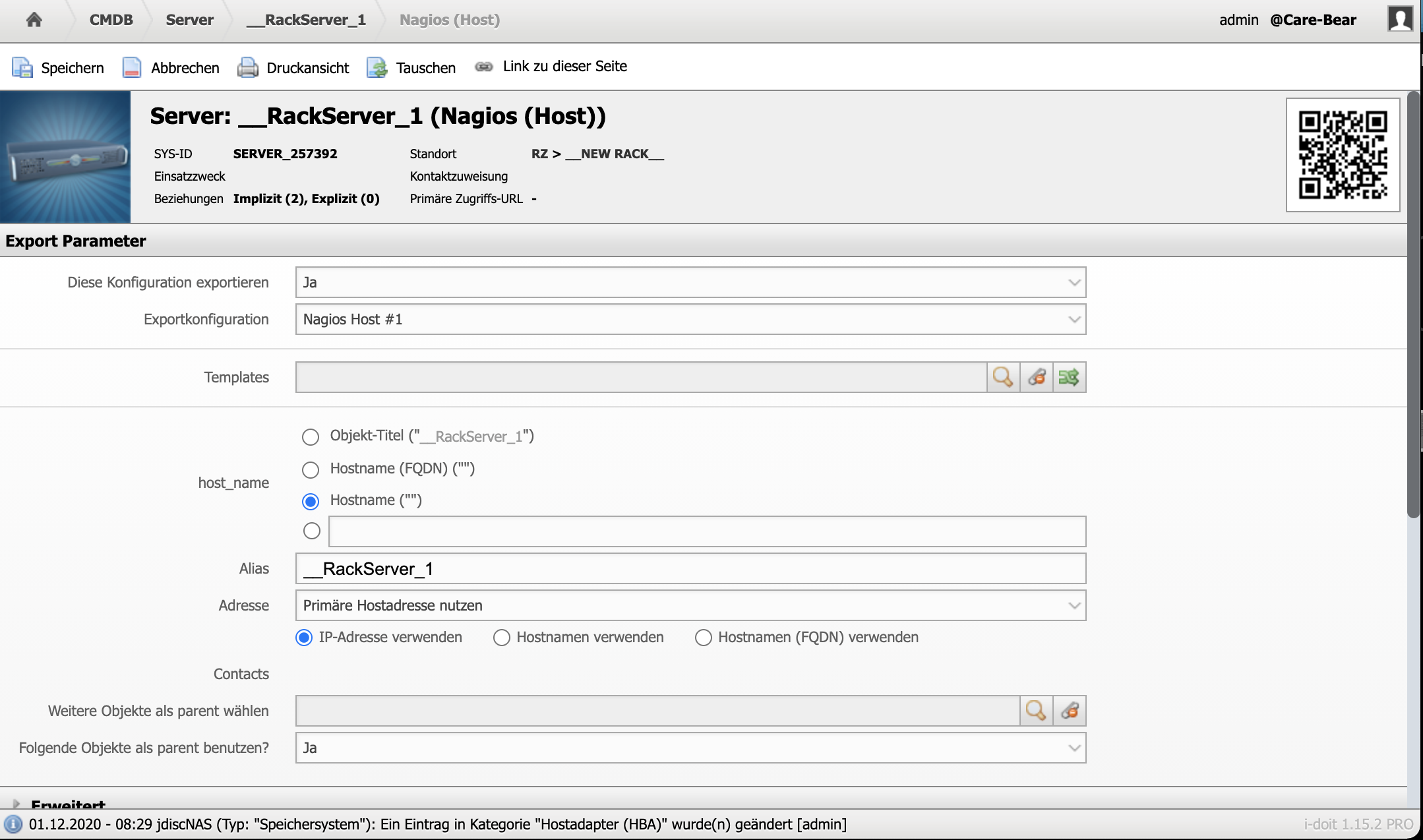Select Objekt-Titel radio for host_name
The width and height of the screenshot is (1423, 840).
point(311,436)
